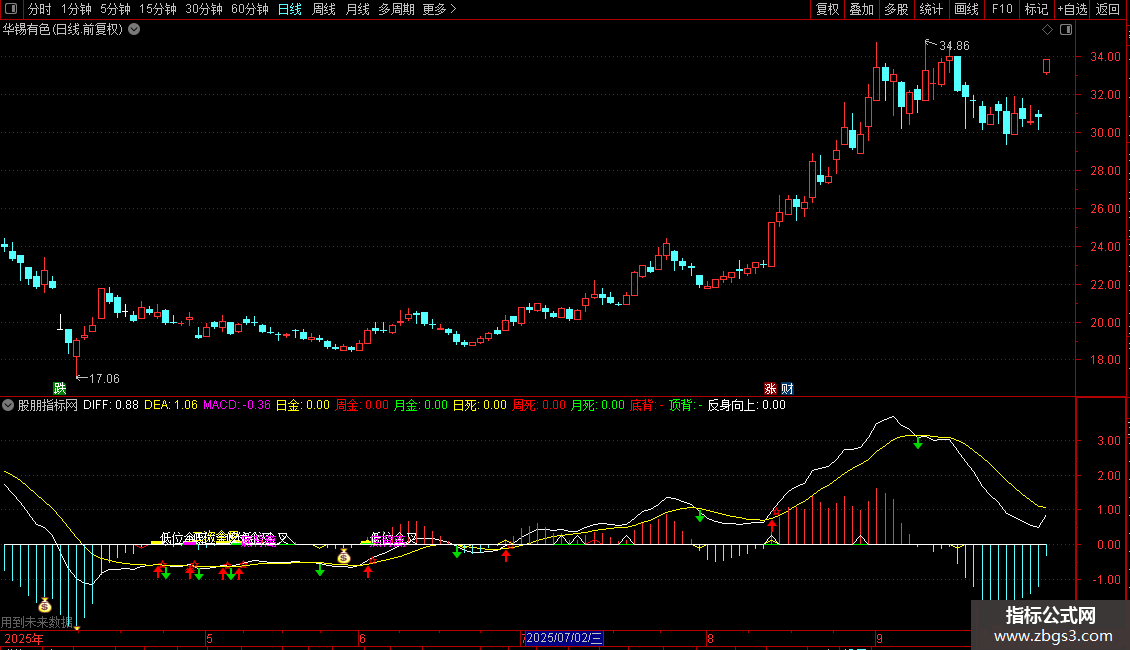This screenshot has width=1130, height=650.
Task: Click the 2025年 label on time axis
Action: tap(24, 638)
